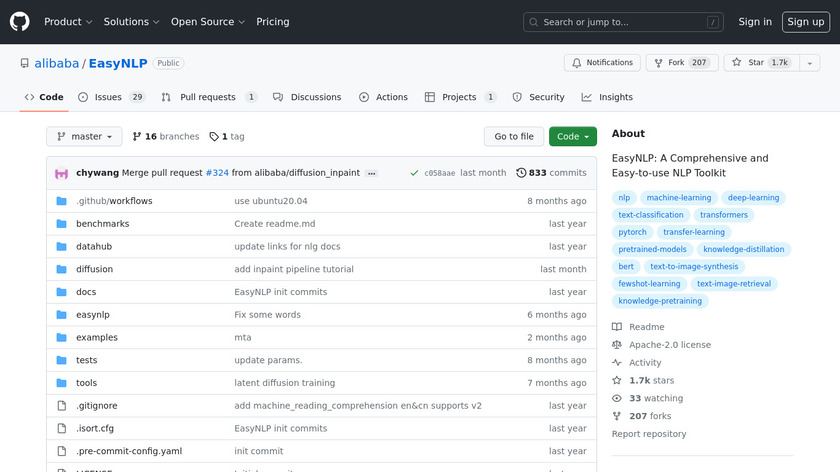
Task: Click the Star icon in Star button
Action: tap(737, 63)
